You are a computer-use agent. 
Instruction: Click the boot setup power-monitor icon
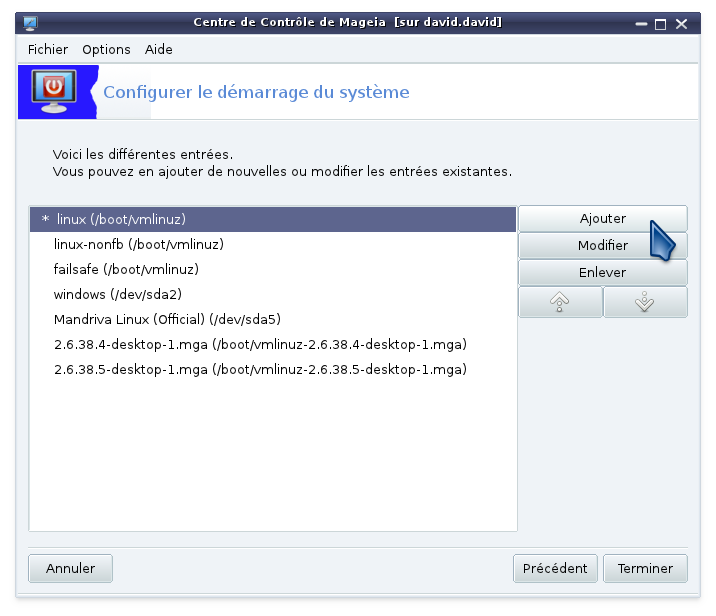tap(54, 92)
